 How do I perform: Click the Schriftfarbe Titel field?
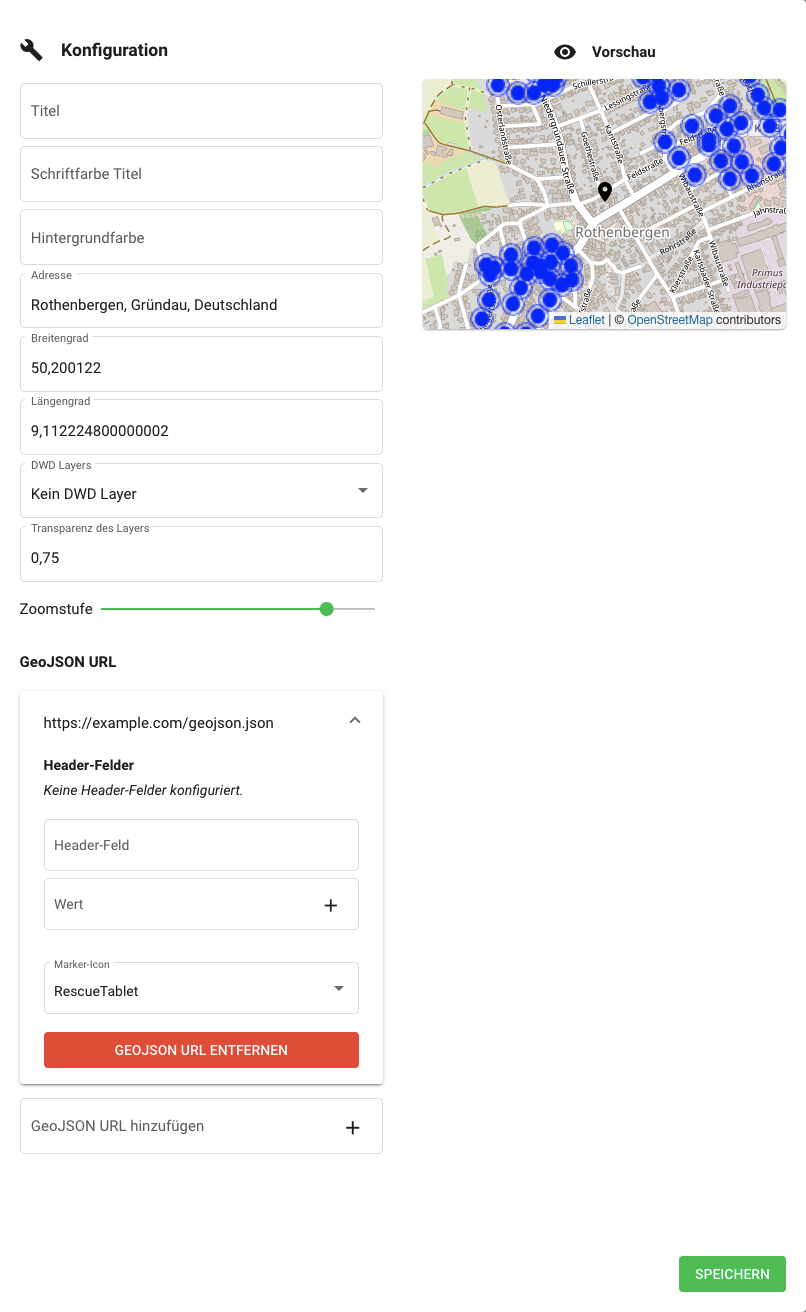pos(201,174)
